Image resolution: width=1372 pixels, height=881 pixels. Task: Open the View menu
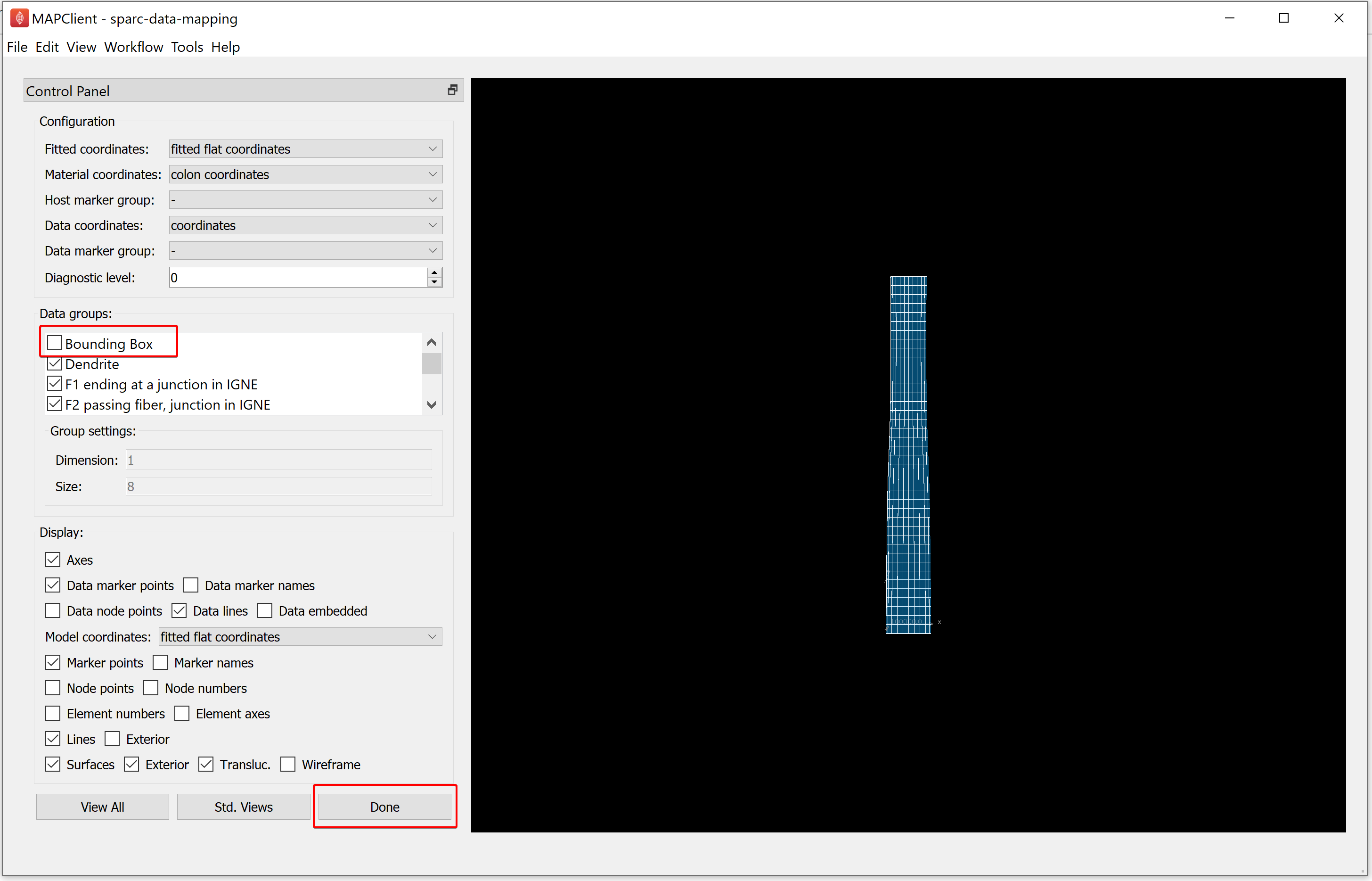coord(81,47)
